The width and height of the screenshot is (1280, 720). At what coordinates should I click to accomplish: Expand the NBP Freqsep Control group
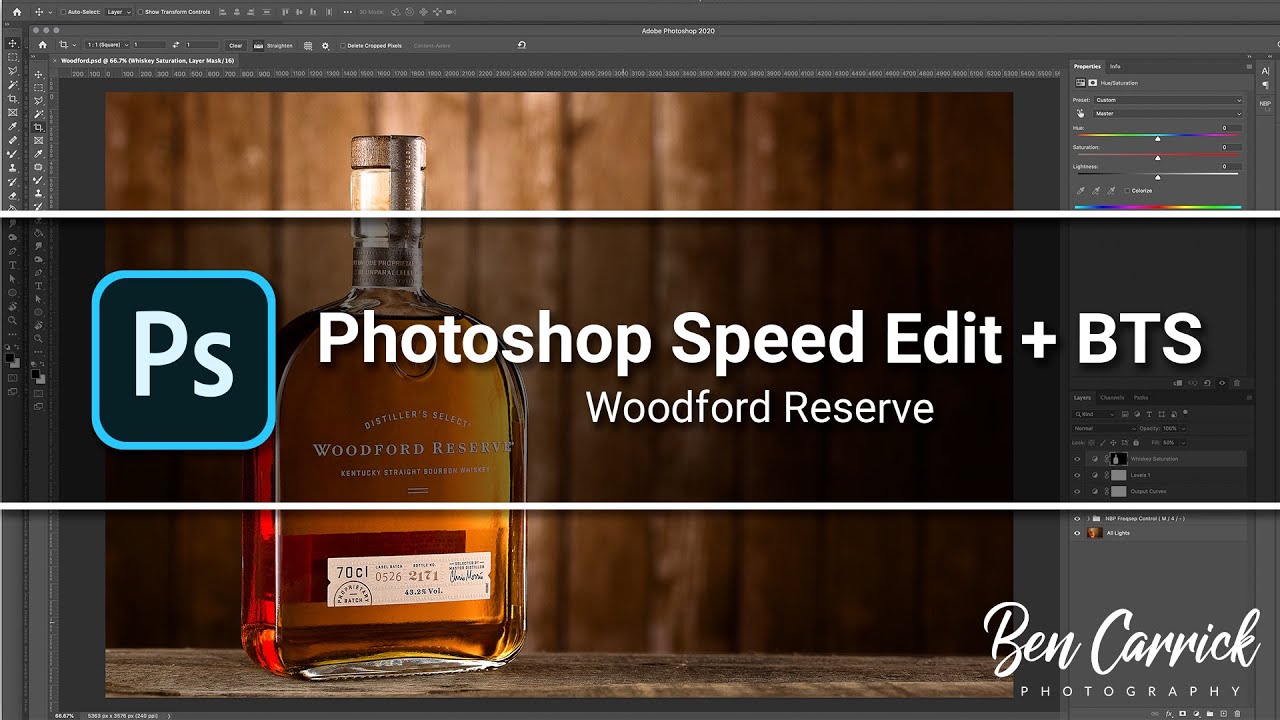[1088, 519]
